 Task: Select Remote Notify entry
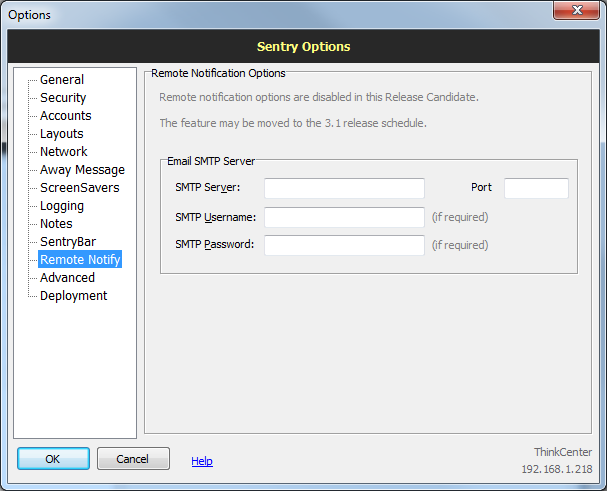(80, 259)
